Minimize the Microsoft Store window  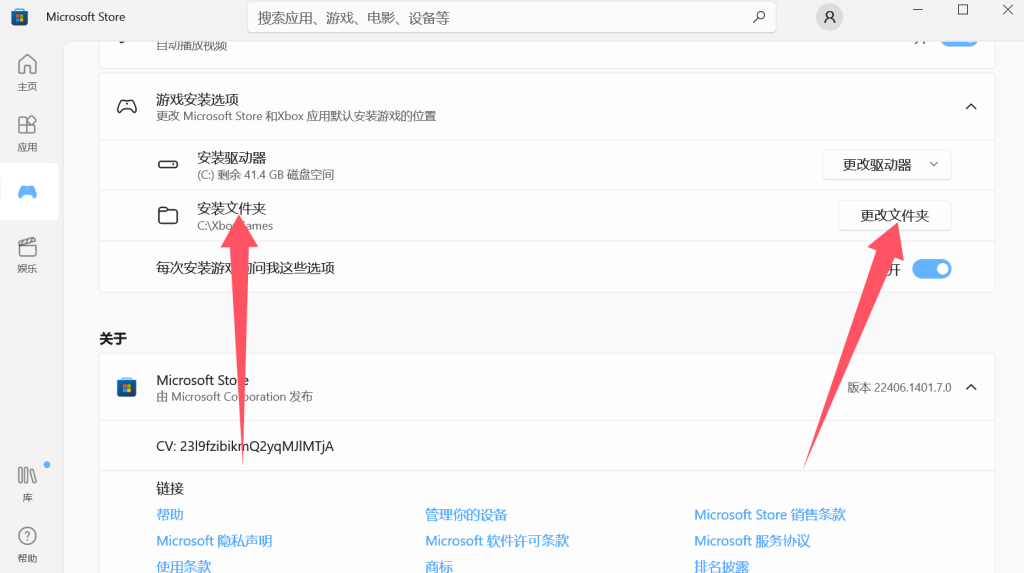tap(918, 10)
